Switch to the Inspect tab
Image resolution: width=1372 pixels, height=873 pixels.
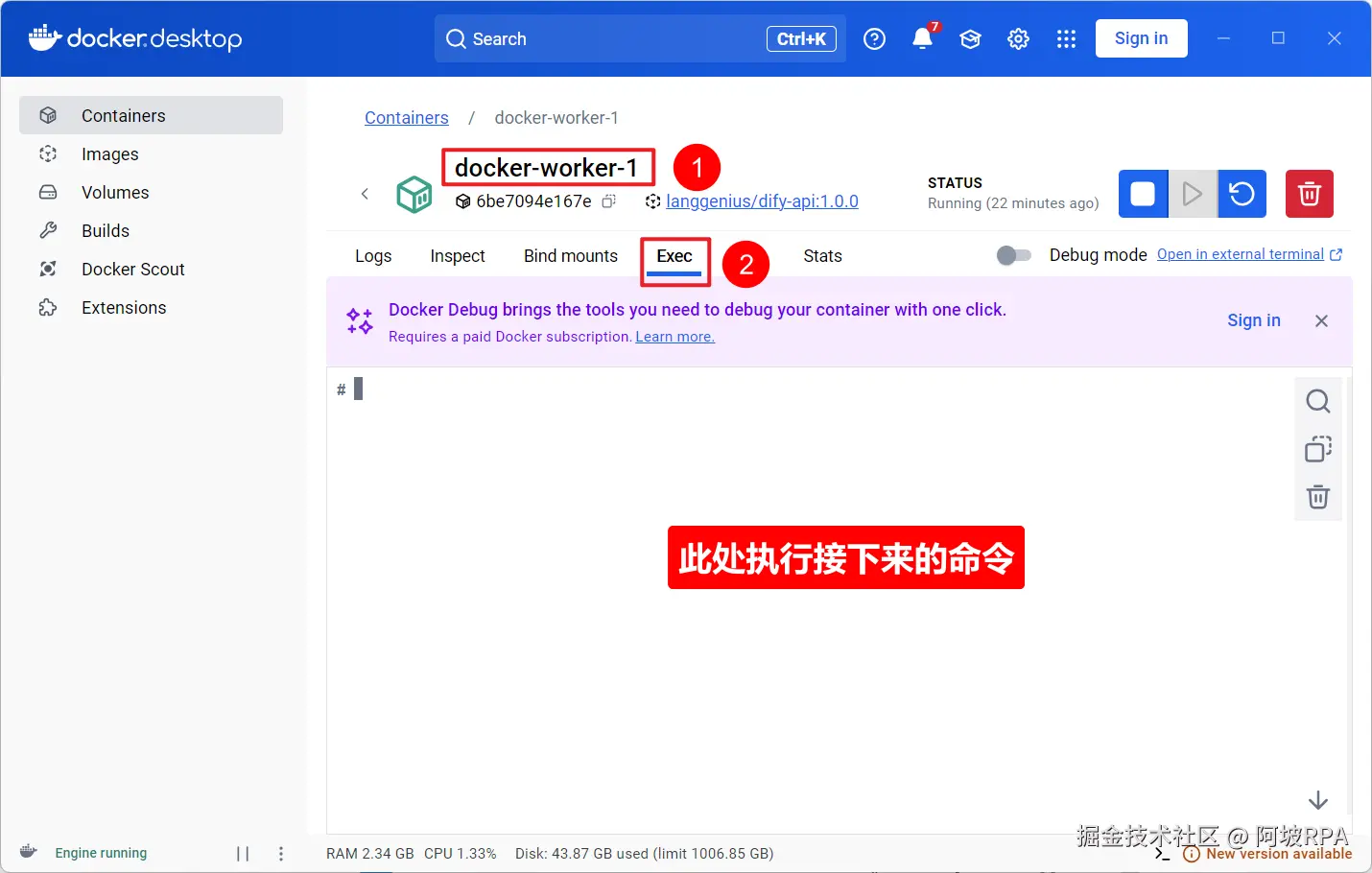tap(458, 256)
